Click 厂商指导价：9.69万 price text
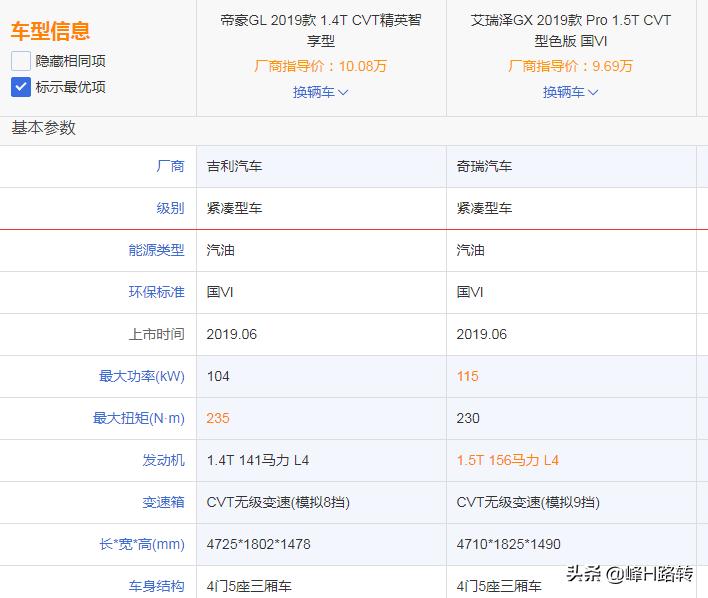Screen dimensions: 708x598 [570, 66]
